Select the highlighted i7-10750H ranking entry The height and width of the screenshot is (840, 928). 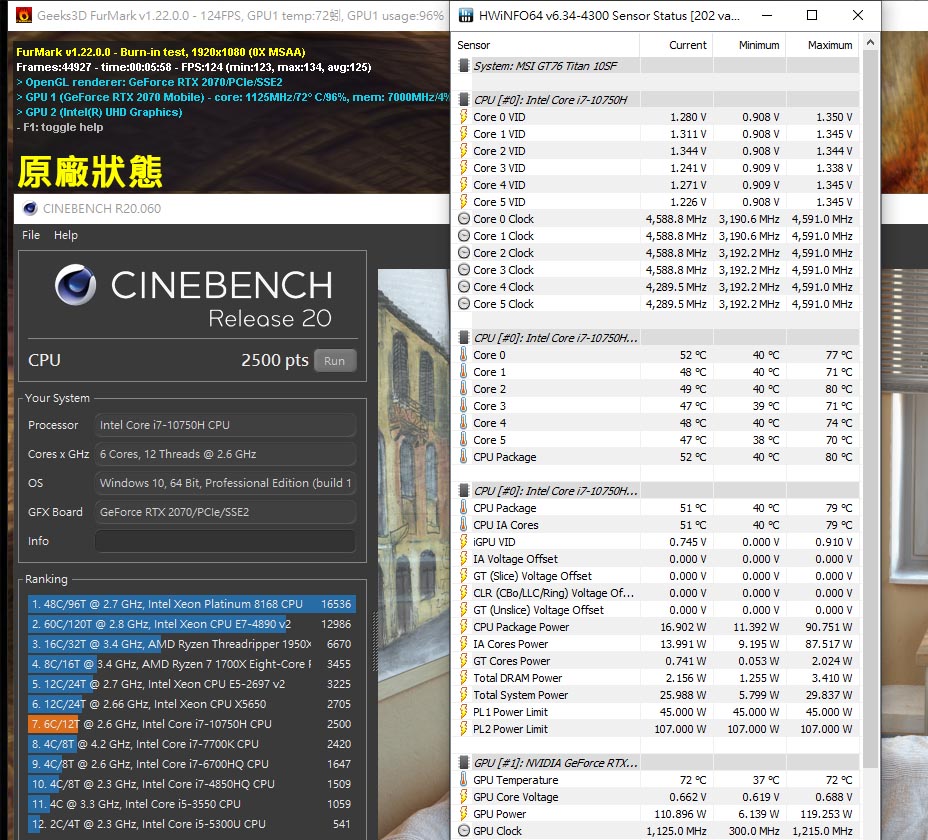192,724
